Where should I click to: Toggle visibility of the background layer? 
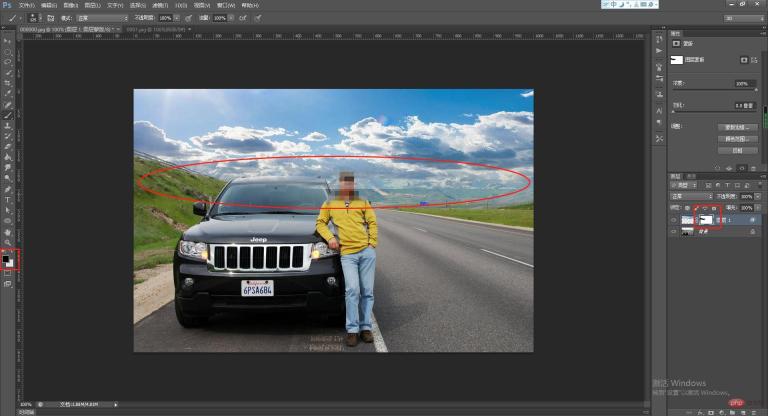[673, 231]
